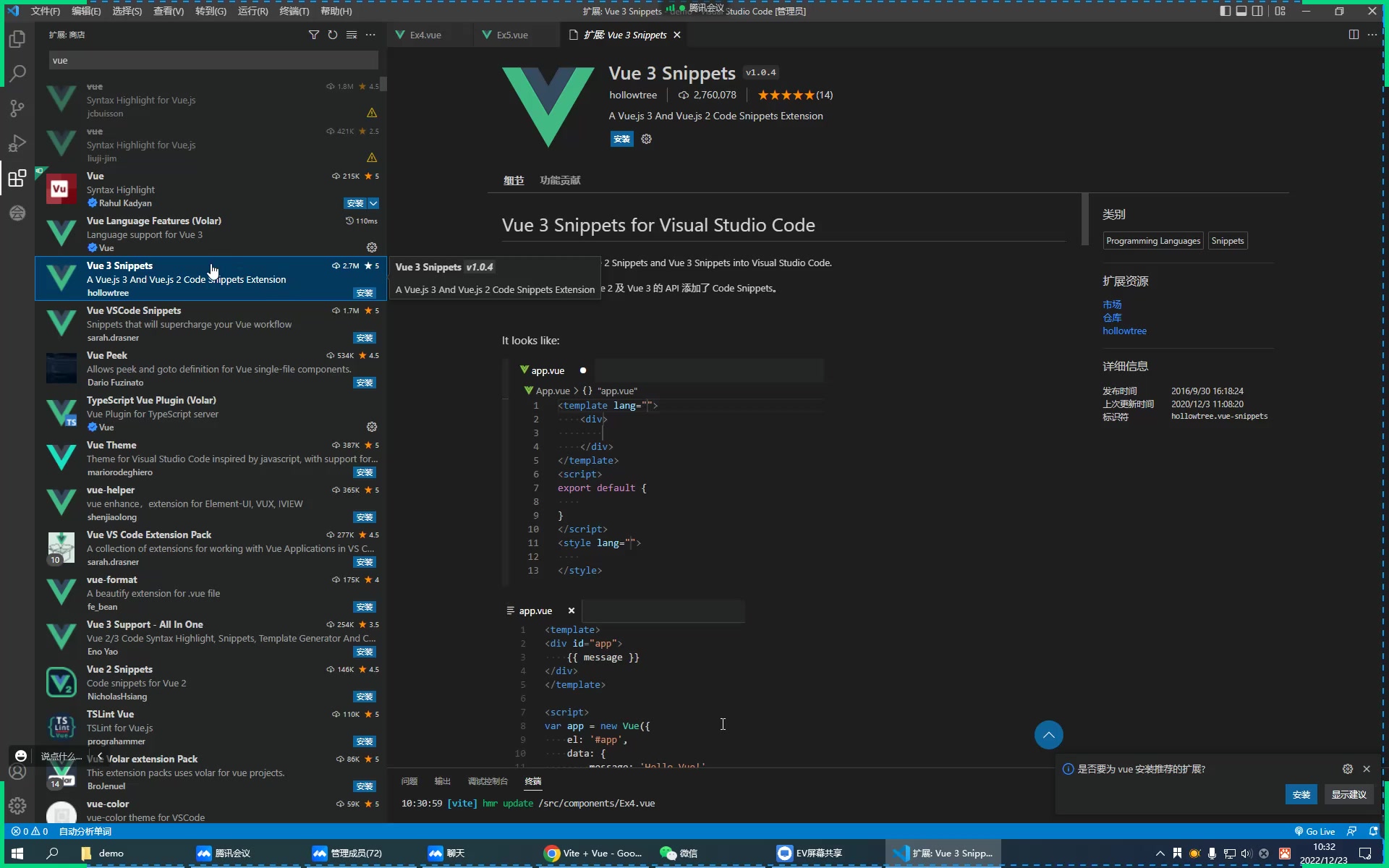This screenshot has width=1389, height=868.
Task: Refresh the extensions list
Action: pyautogui.click(x=333, y=35)
